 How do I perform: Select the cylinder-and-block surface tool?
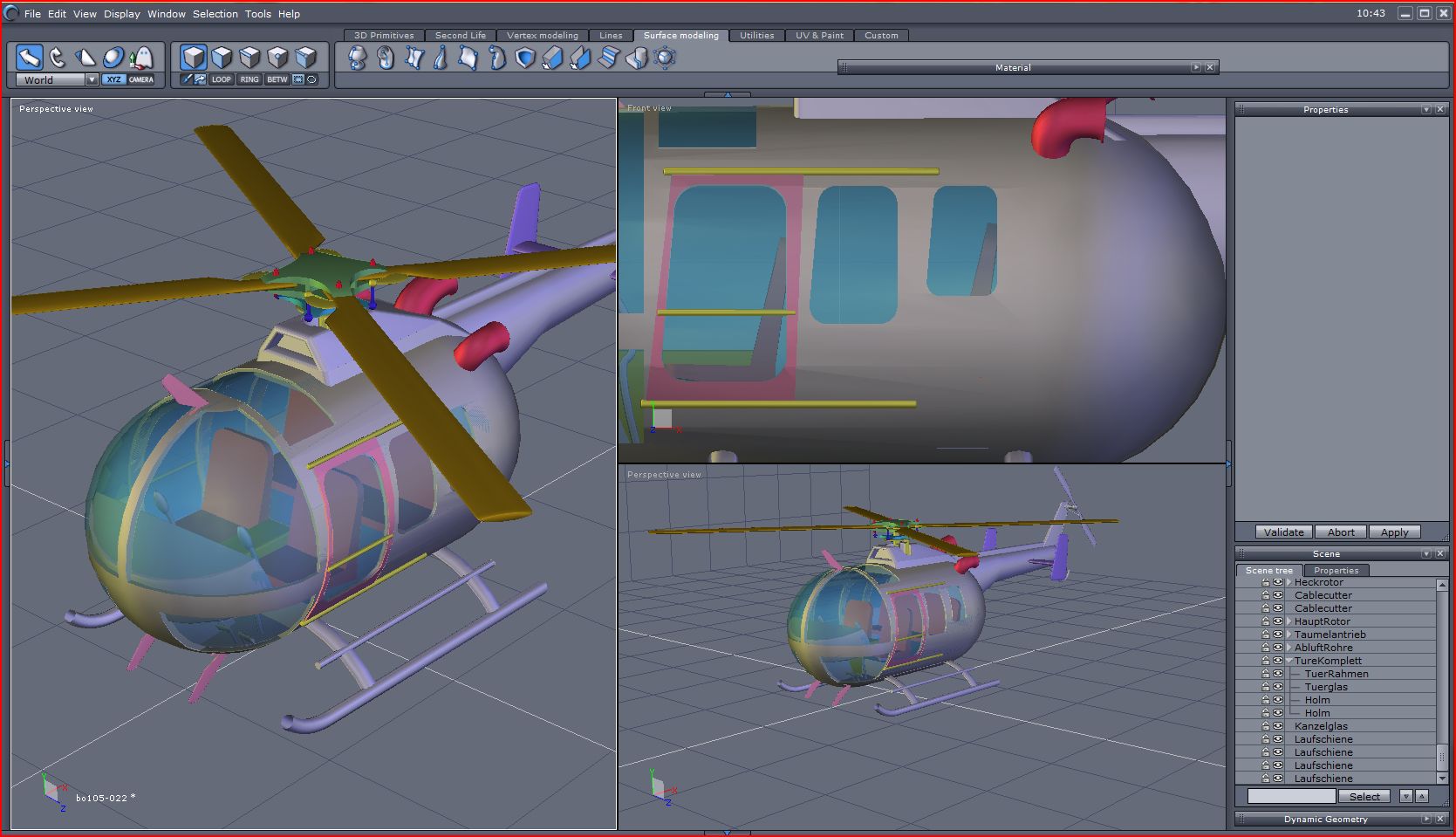coord(637,58)
